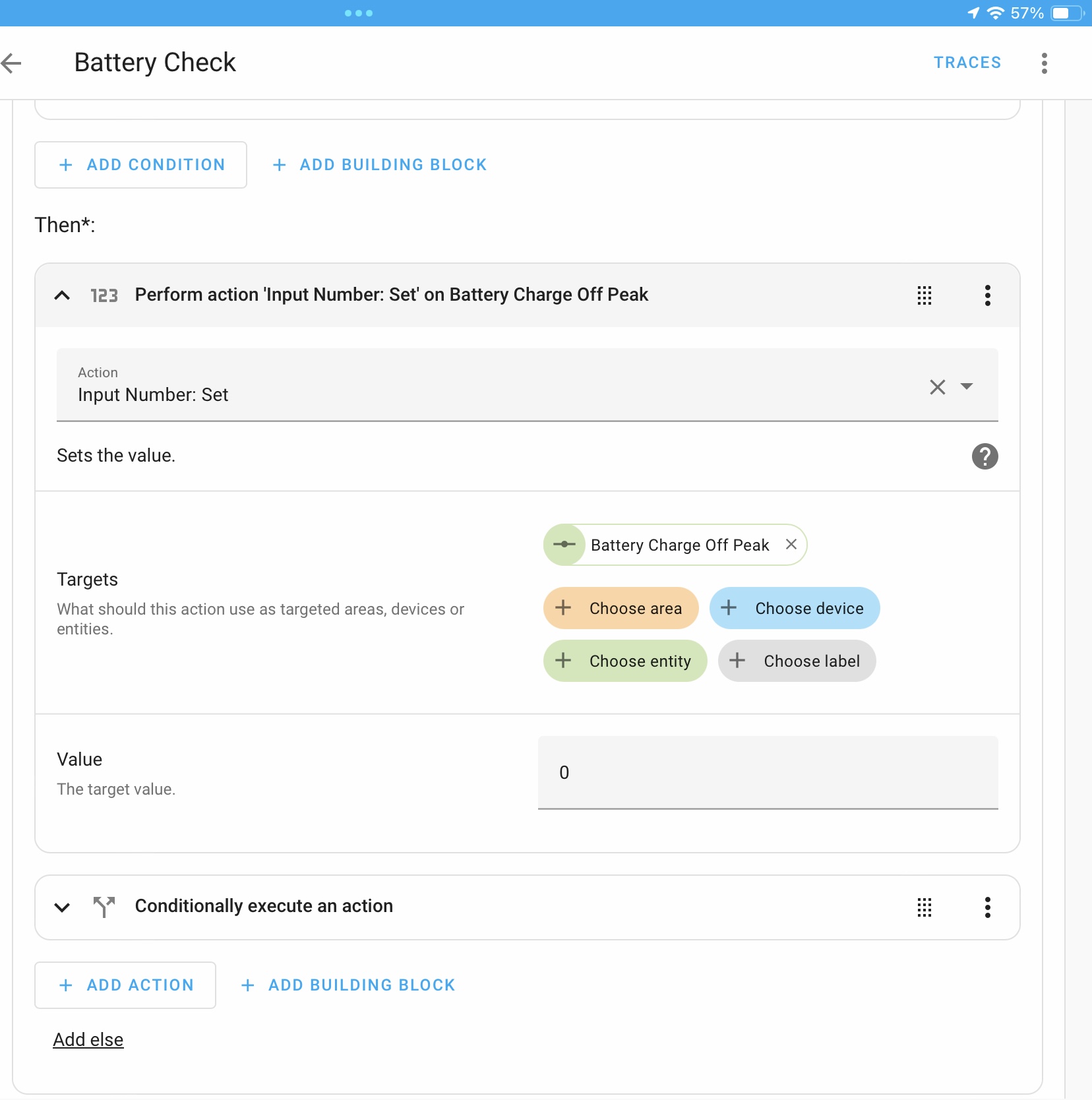
Task: Open the Conditionally execute action three-dot menu
Action: pyautogui.click(x=987, y=907)
